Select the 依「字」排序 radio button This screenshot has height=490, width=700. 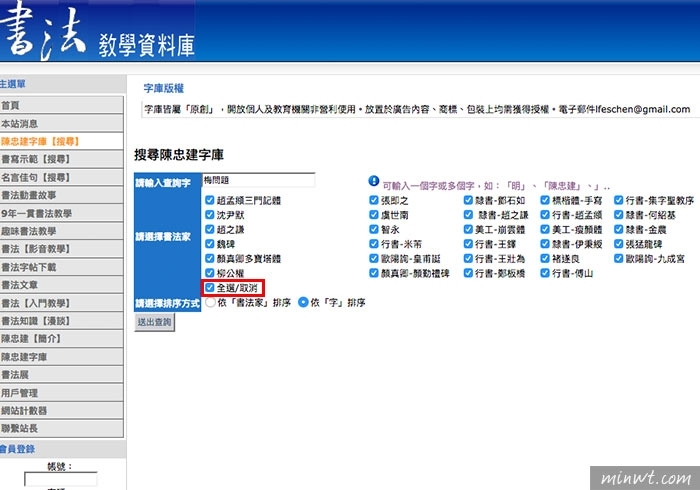[303, 302]
